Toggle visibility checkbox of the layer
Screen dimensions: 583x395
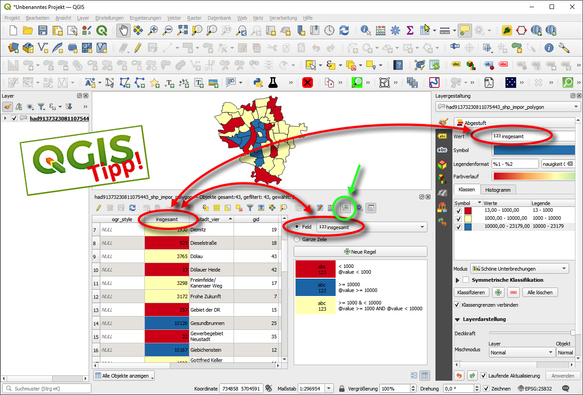[14, 118]
